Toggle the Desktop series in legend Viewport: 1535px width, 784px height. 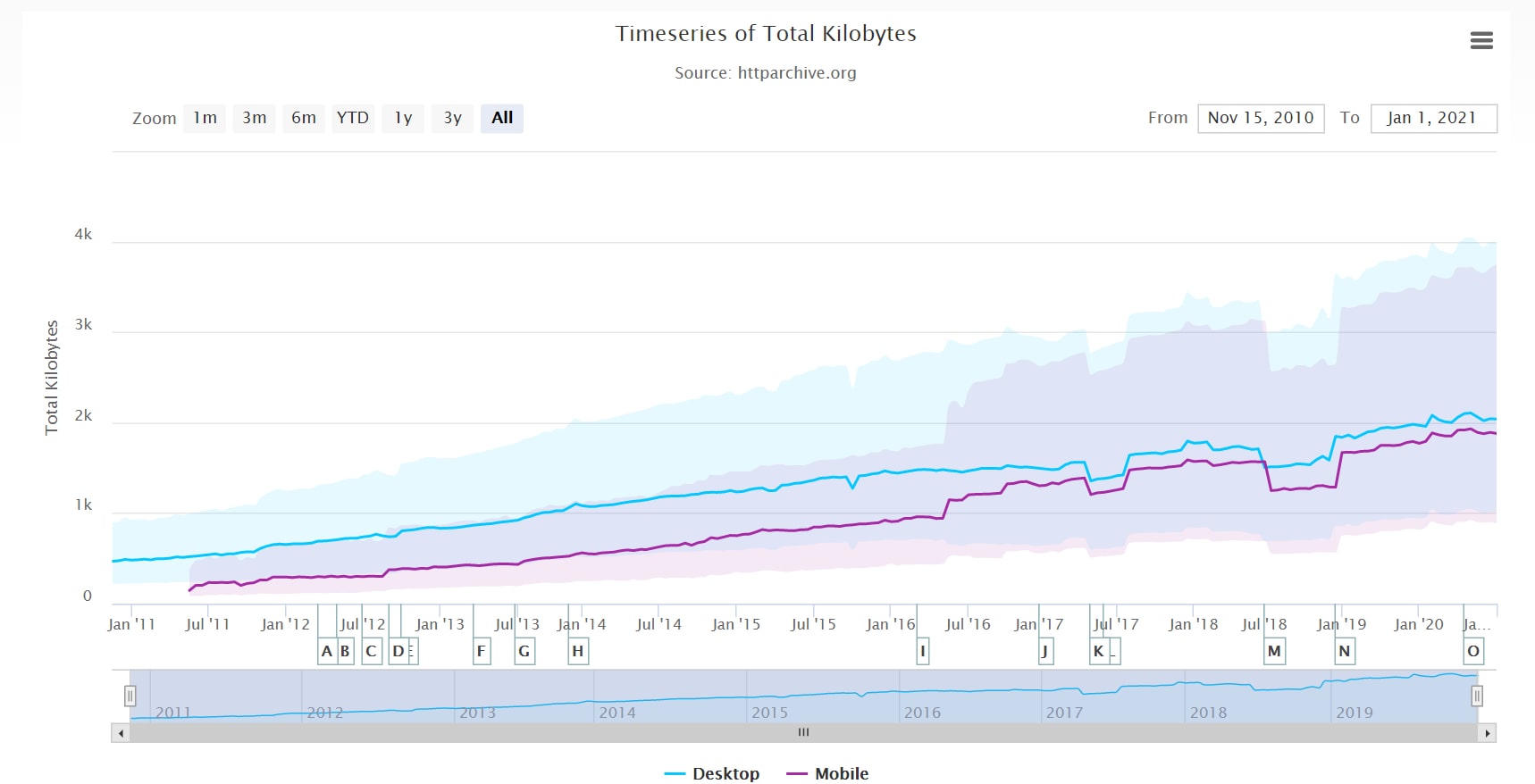tap(712, 773)
